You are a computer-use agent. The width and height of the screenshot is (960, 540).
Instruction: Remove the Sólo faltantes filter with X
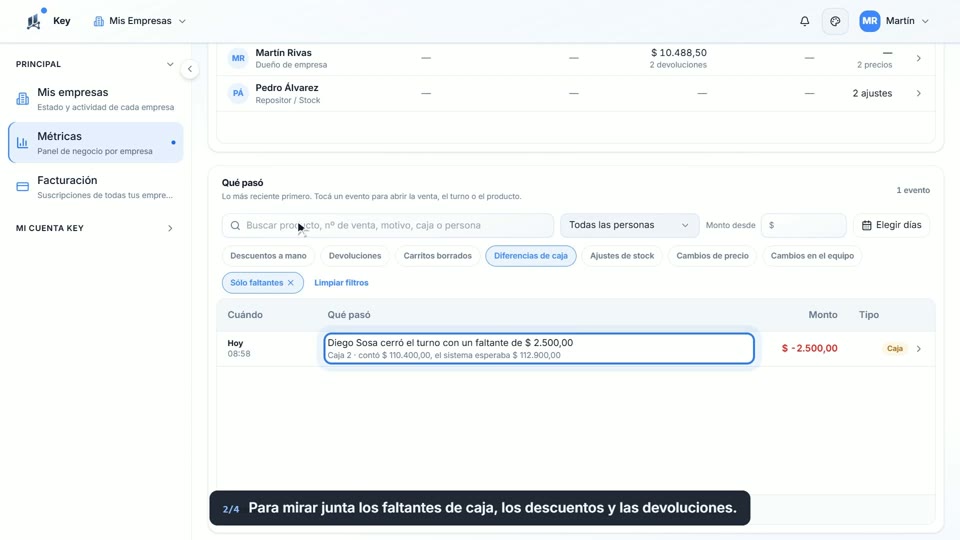tap(291, 283)
